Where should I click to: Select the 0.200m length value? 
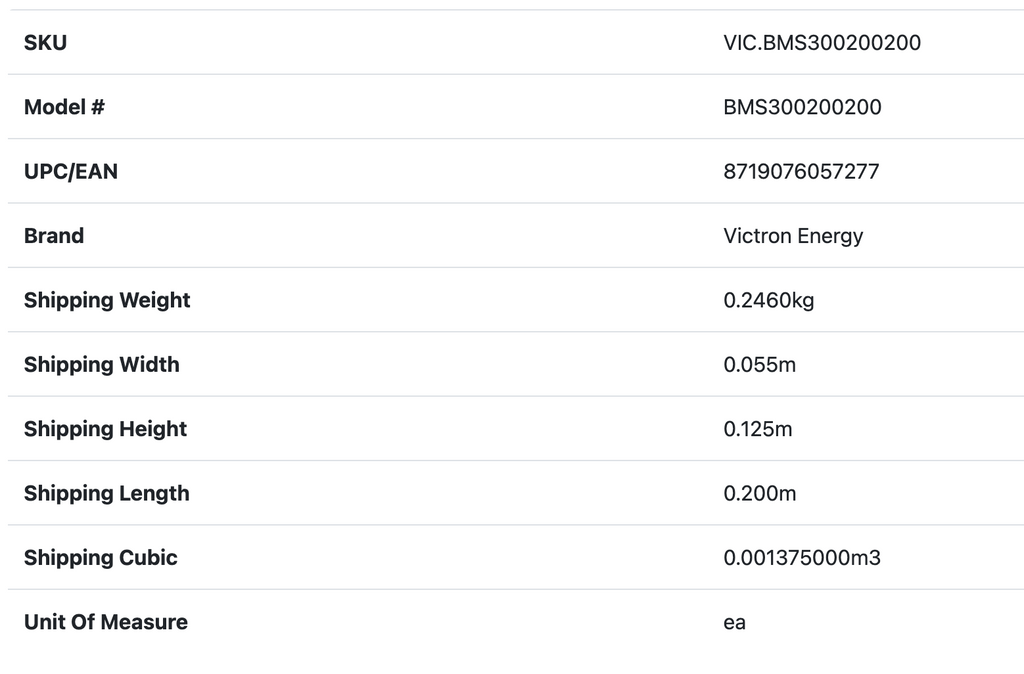click(760, 493)
